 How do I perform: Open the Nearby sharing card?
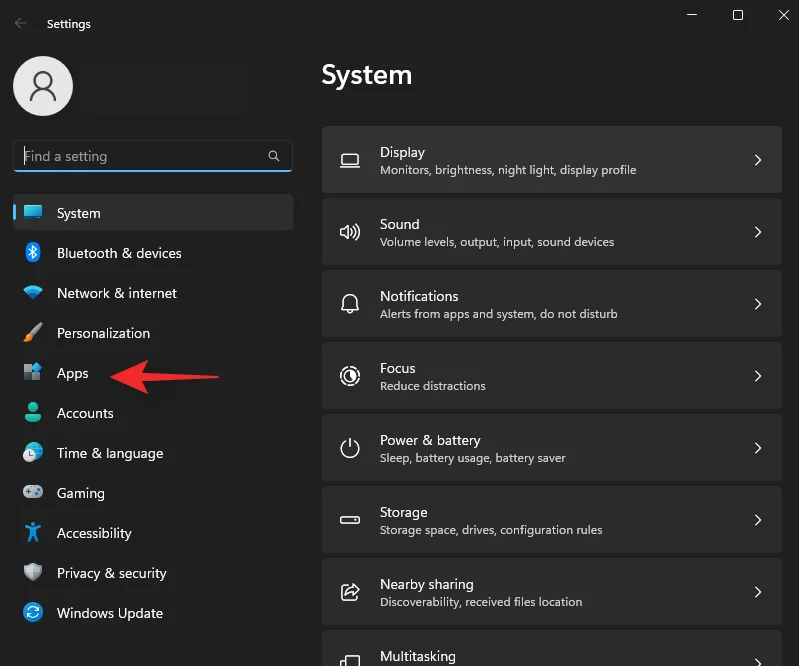tap(552, 591)
